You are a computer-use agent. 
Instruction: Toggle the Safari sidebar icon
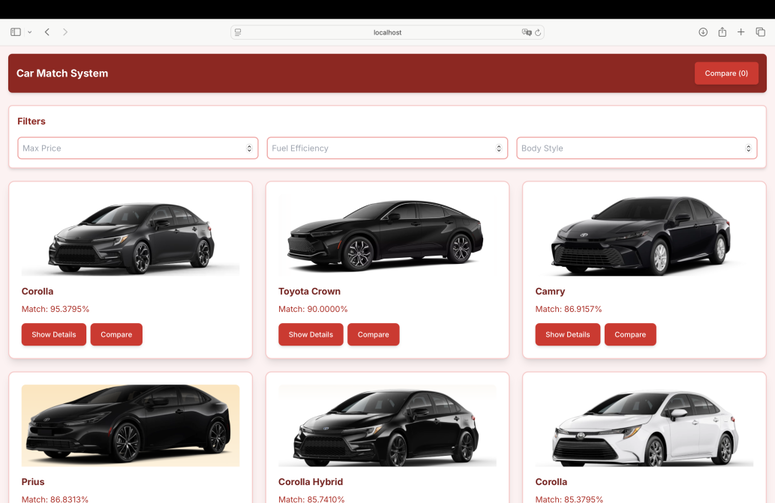[15, 32]
